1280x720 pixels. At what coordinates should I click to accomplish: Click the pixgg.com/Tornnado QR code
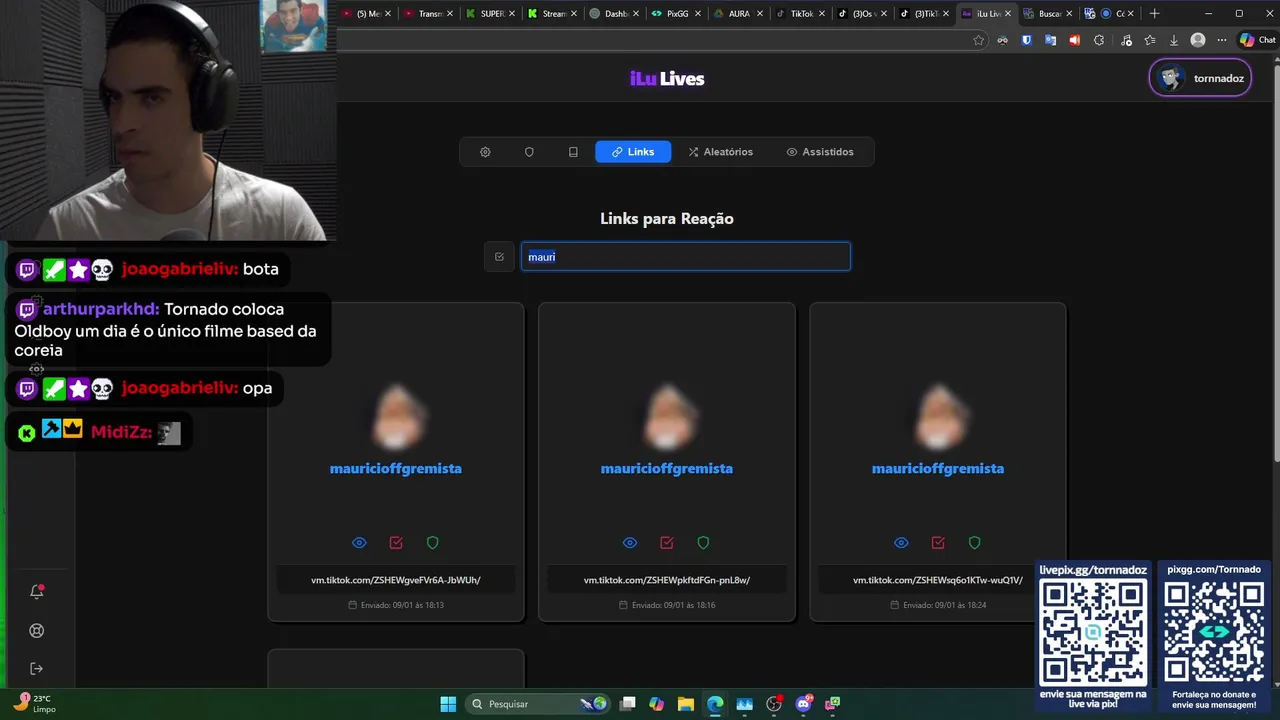coord(1214,632)
